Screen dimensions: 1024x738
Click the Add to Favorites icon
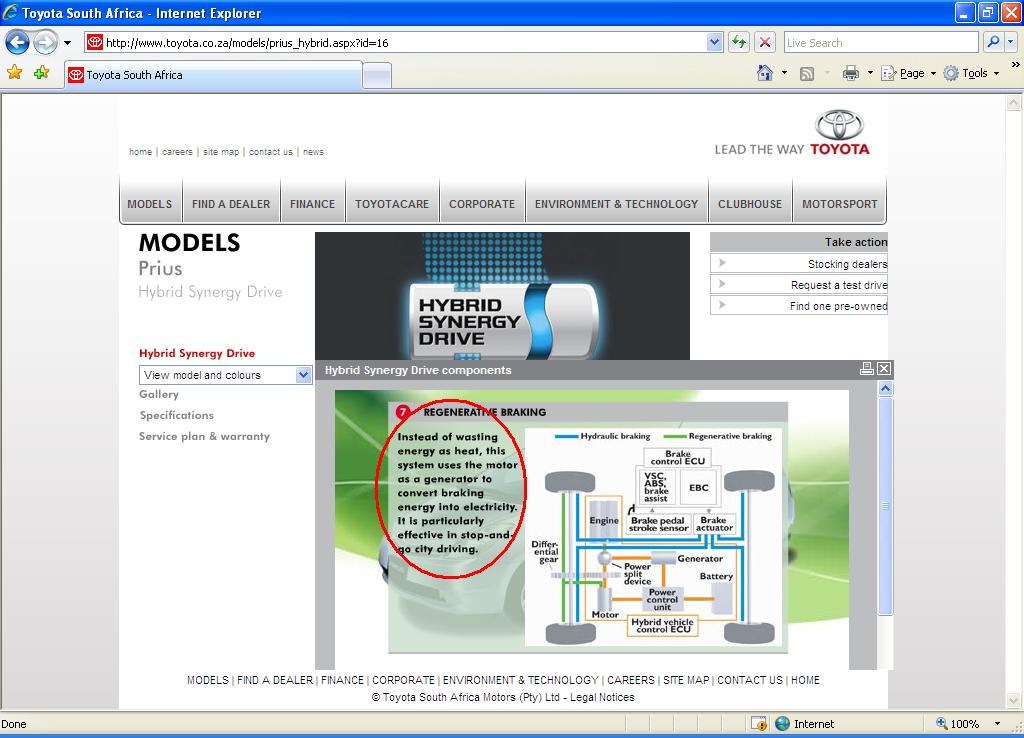coord(42,73)
